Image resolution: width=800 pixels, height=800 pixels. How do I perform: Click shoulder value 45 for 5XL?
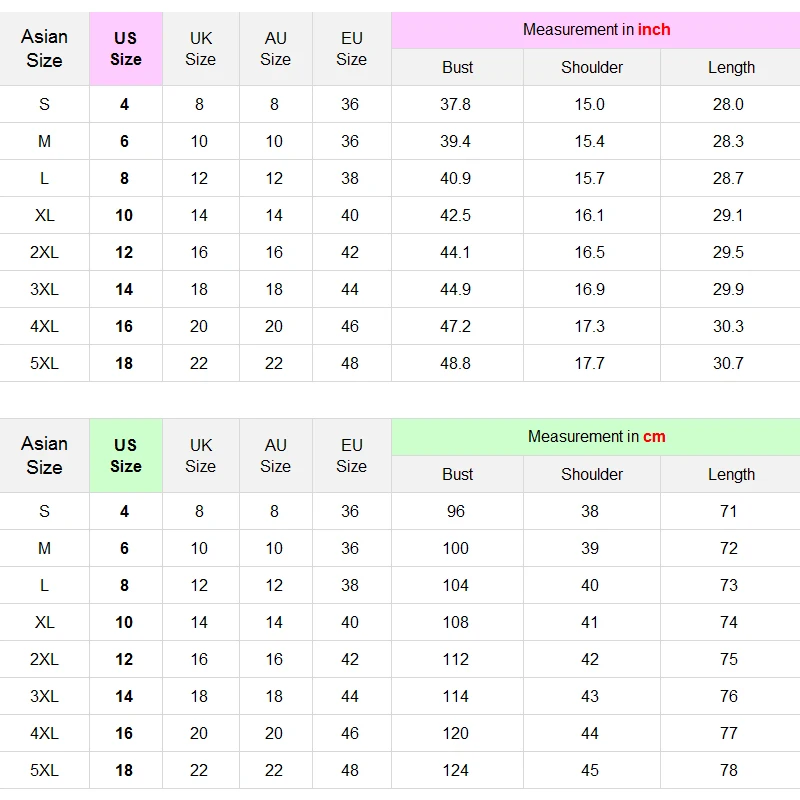pyautogui.click(x=590, y=770)
